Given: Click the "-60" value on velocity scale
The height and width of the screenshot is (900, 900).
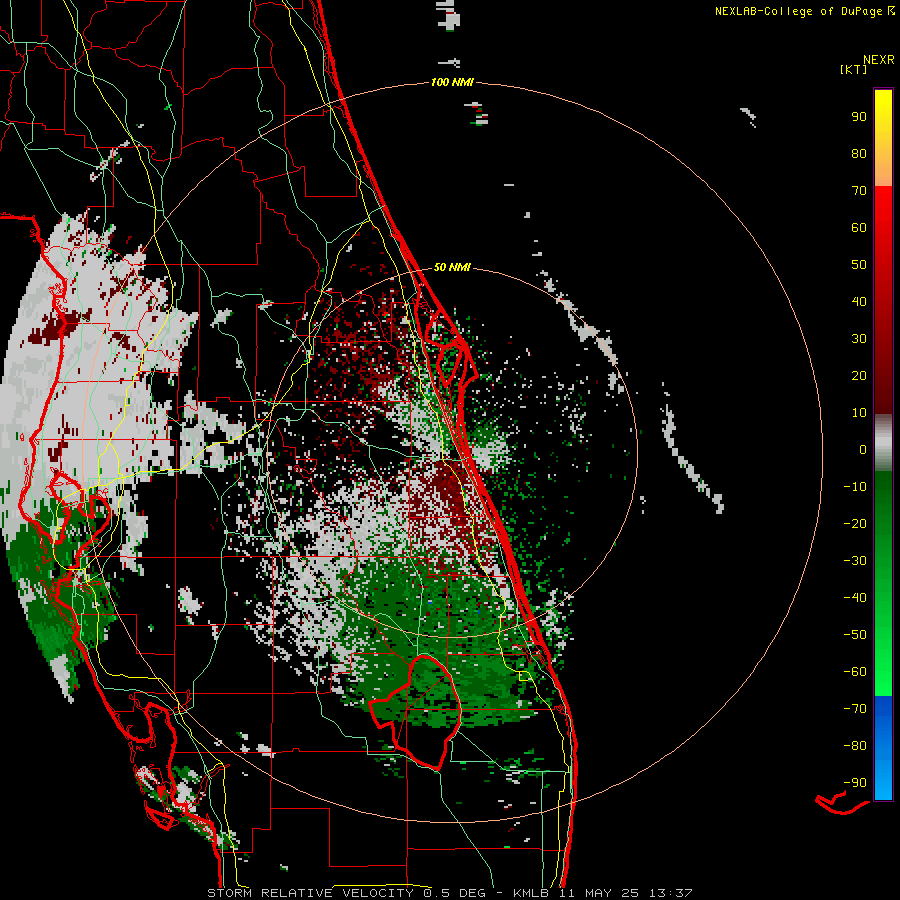Looking at the screenshot, I should click(x=855, y=672).
